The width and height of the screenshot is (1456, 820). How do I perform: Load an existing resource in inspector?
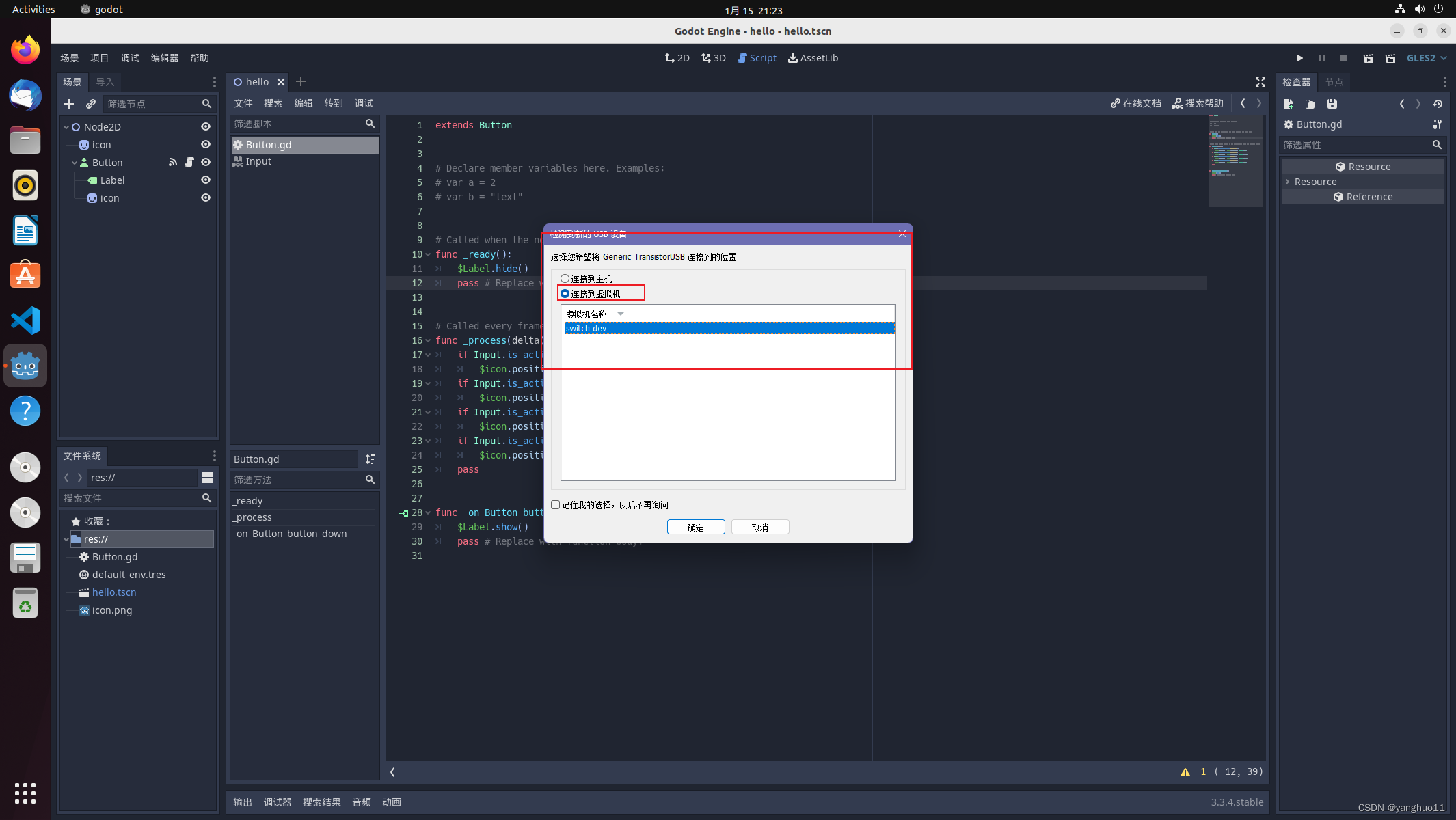click(x=1310, y=104)
